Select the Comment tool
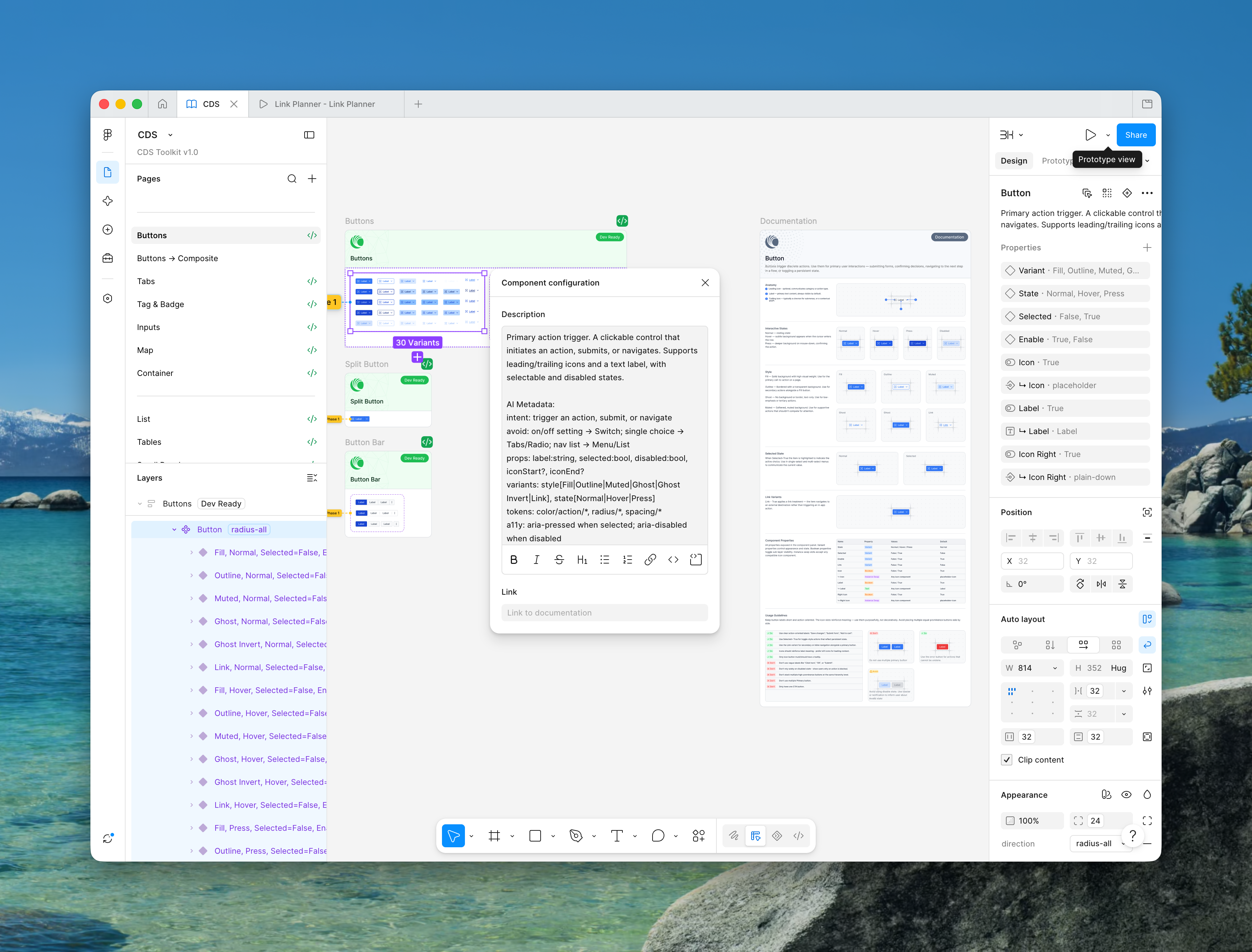The image size is (1252, 952). tap(658, 836)
